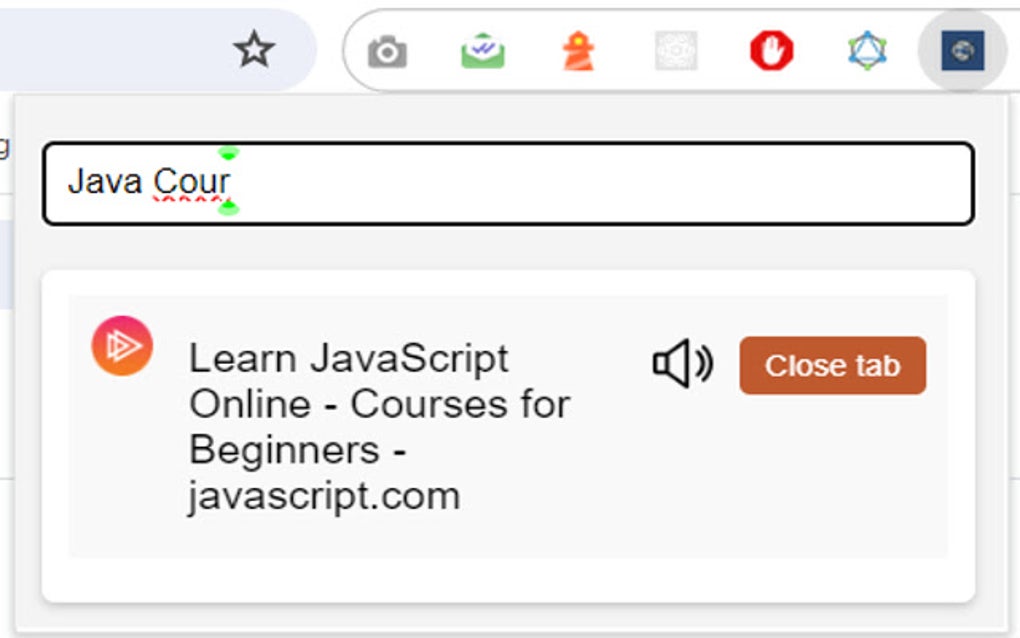Open the red stop-hand ad blocker extension
The height and width of the screenshot is (638, 1020).
point(771,51)
